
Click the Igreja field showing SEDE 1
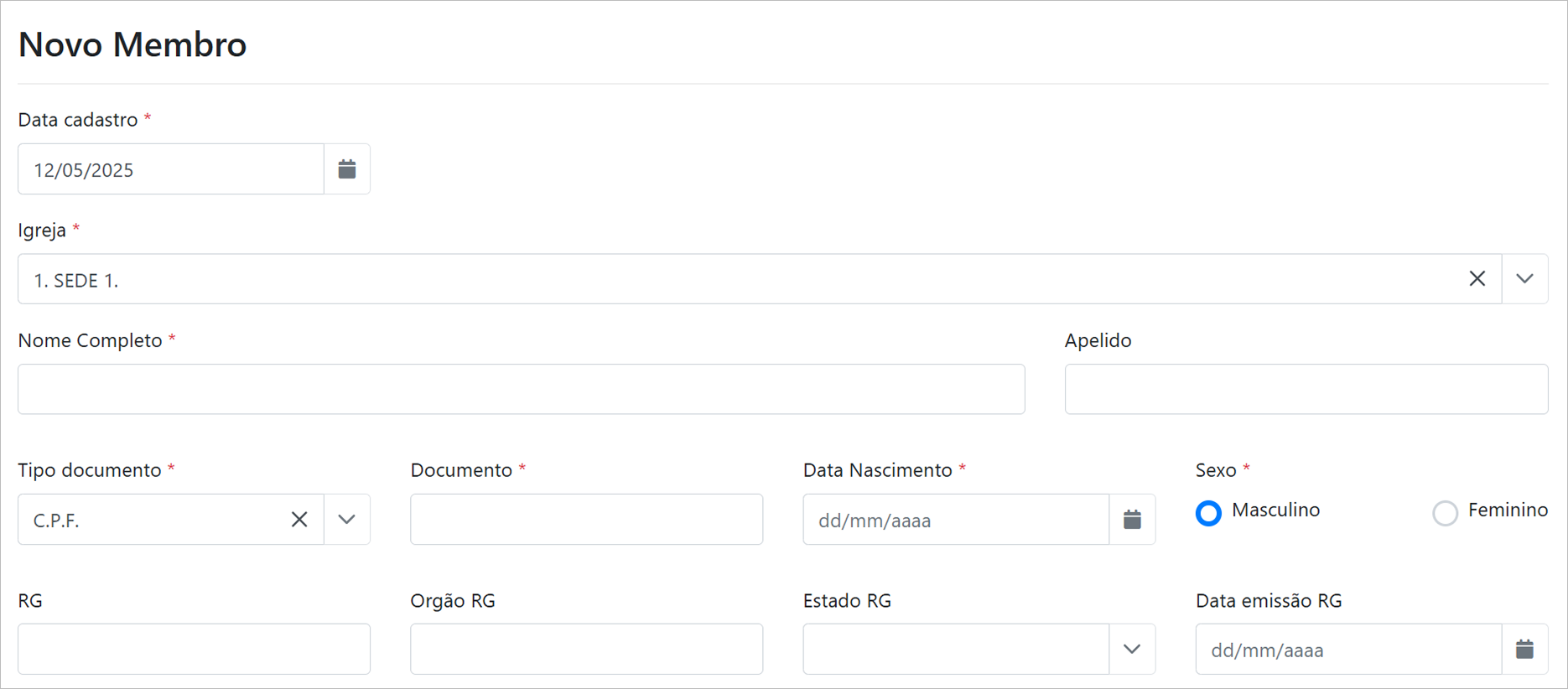pos(738,279)
